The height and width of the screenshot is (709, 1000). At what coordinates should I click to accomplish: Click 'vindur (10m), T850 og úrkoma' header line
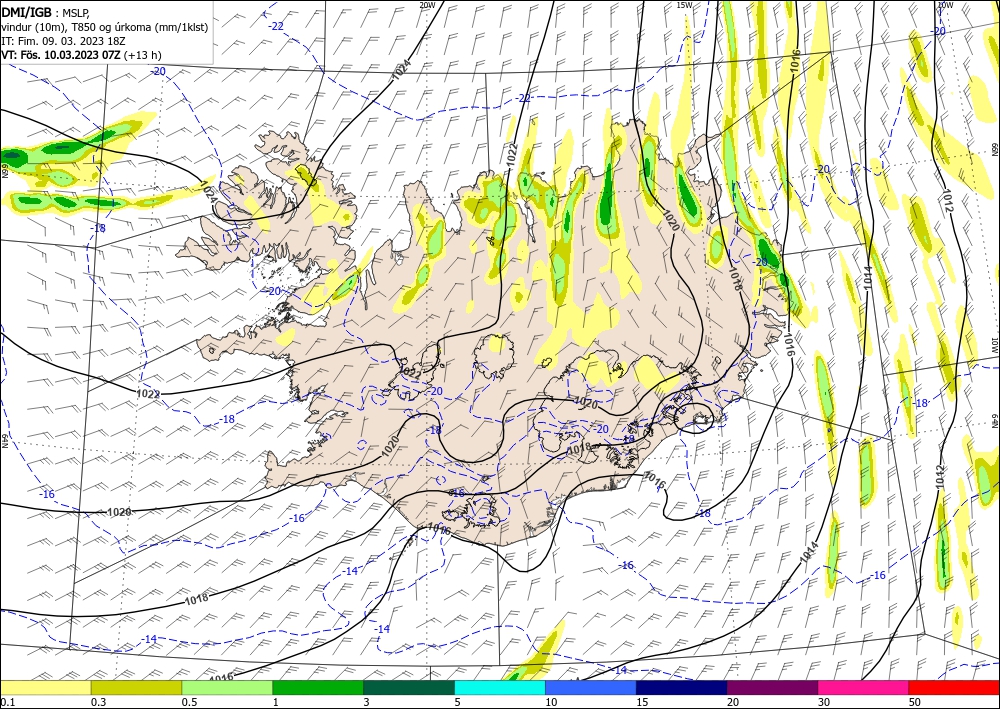coord(105,27)
